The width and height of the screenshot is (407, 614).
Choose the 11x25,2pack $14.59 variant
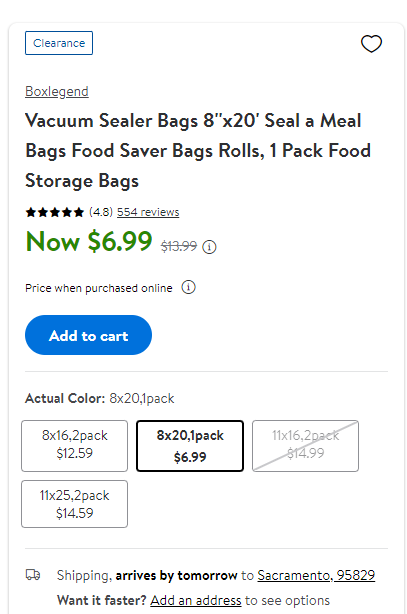[74, 504]
